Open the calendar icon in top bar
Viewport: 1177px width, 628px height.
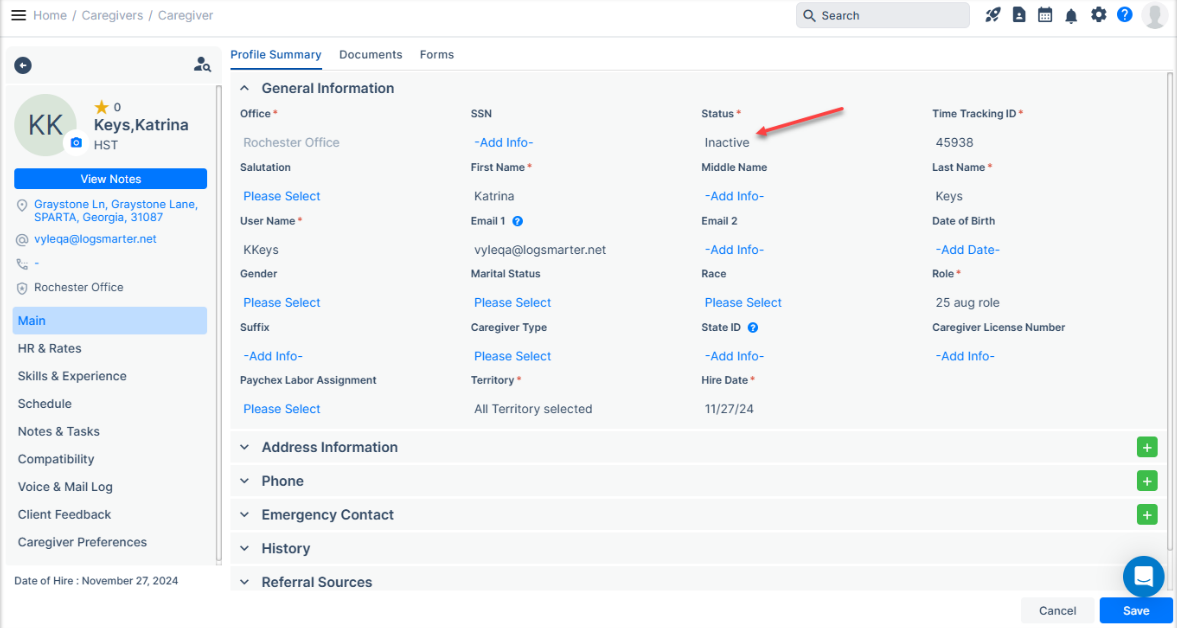point(1045,15)
